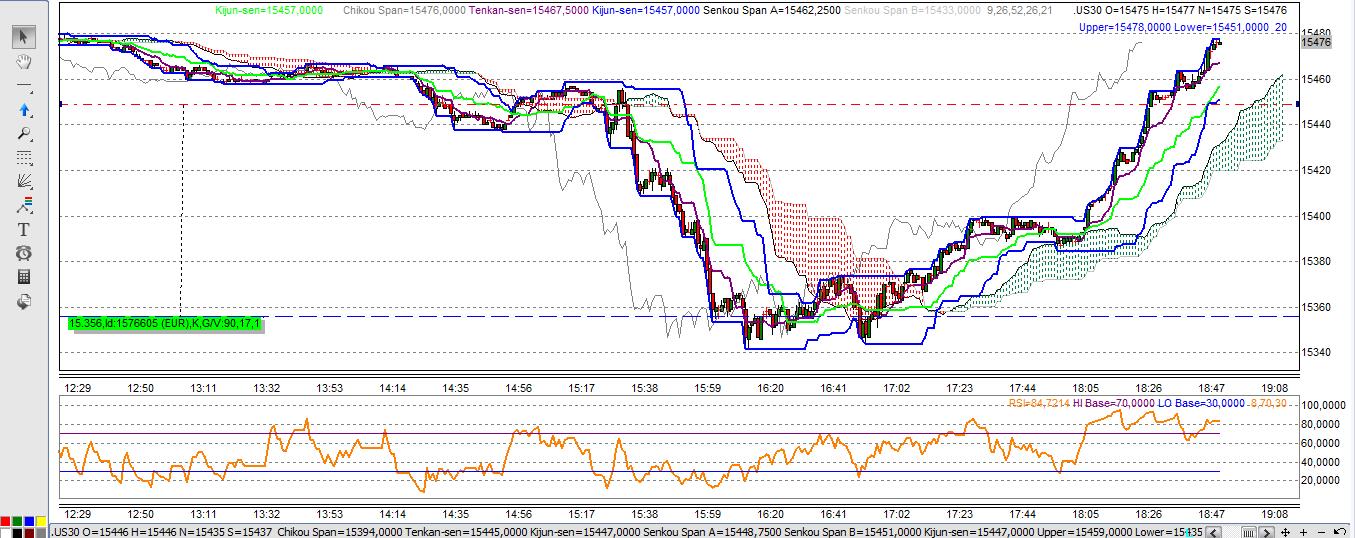The width and height of the screenshot is (1355, 538).
Task: Choose the horizontal line drawing tool
Action: 24,86
